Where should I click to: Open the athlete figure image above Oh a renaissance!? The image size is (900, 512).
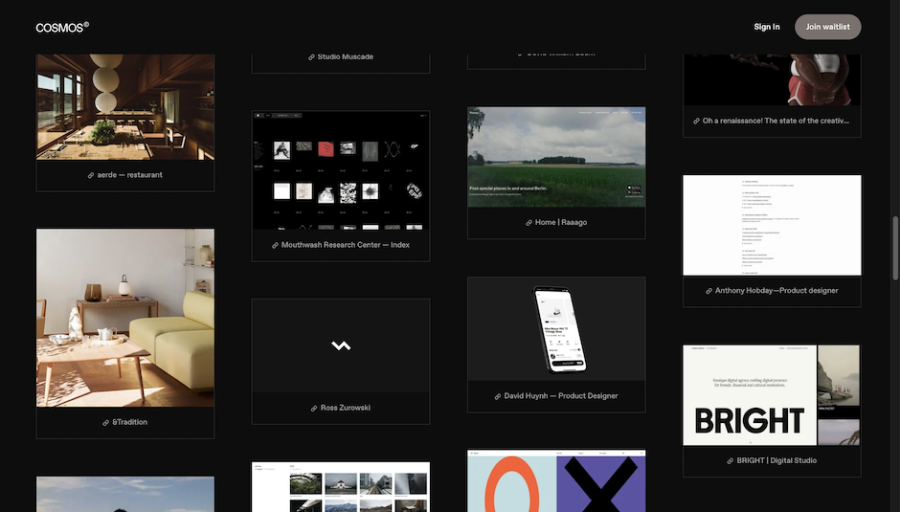click(772, 80)
